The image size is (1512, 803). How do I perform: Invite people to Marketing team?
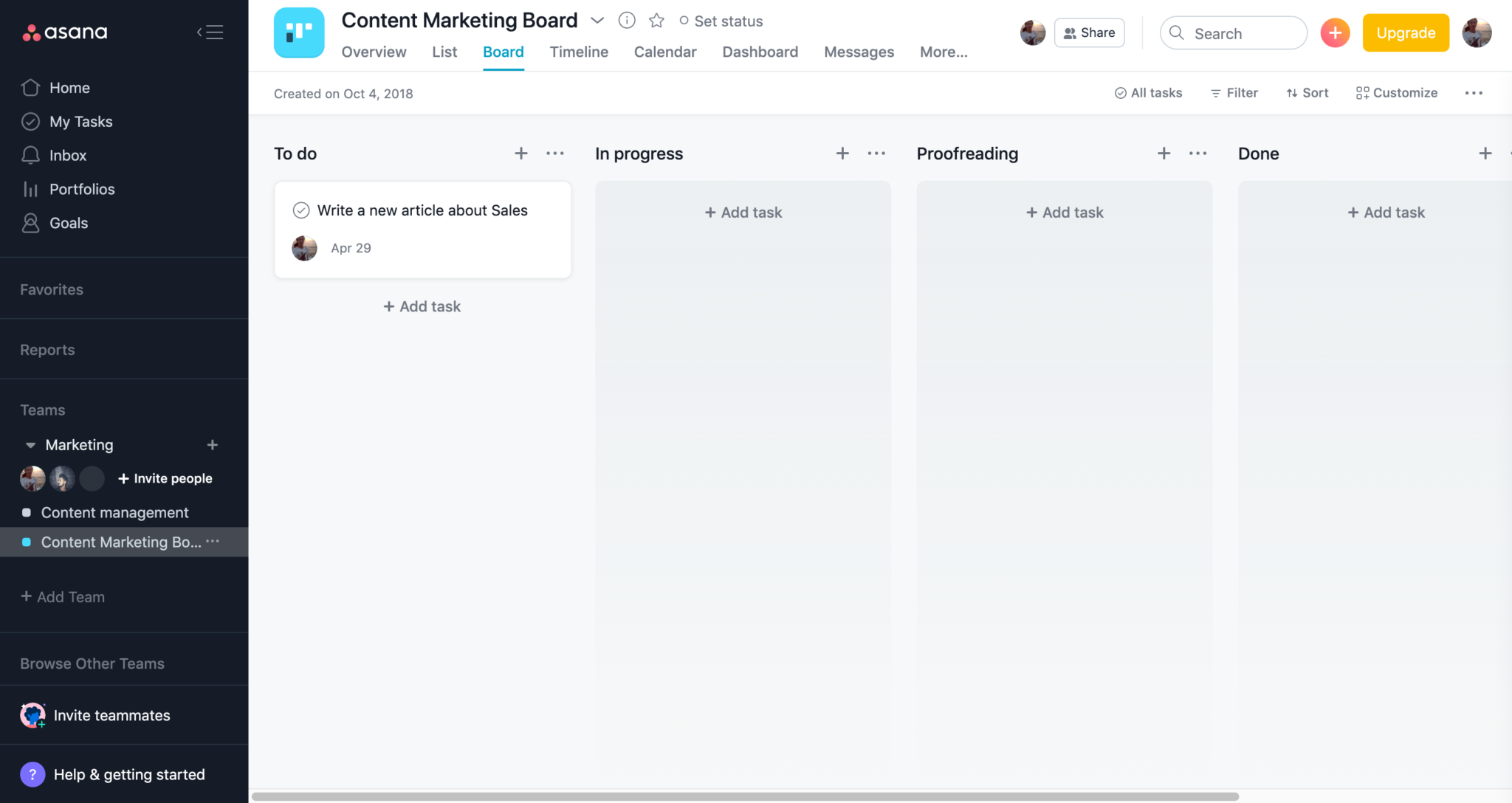tap(165, 479)
